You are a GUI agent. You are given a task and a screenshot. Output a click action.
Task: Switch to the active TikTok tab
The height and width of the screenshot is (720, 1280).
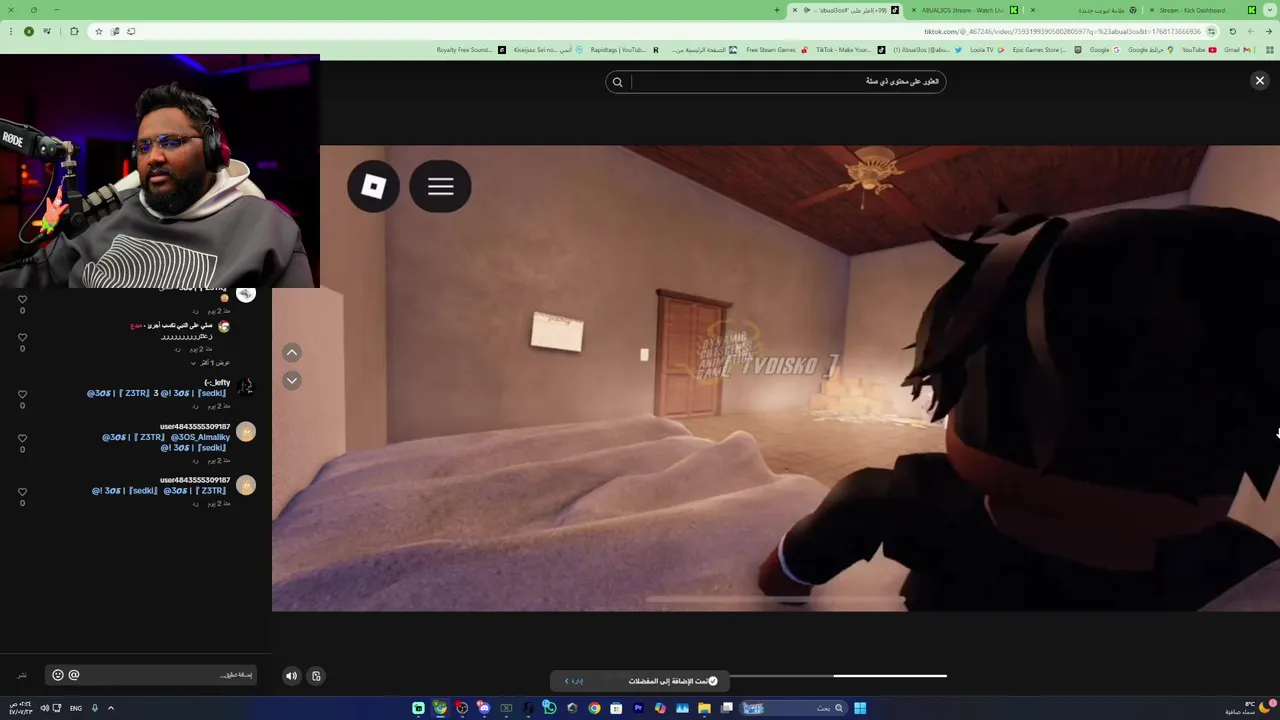tap(845, 10)
